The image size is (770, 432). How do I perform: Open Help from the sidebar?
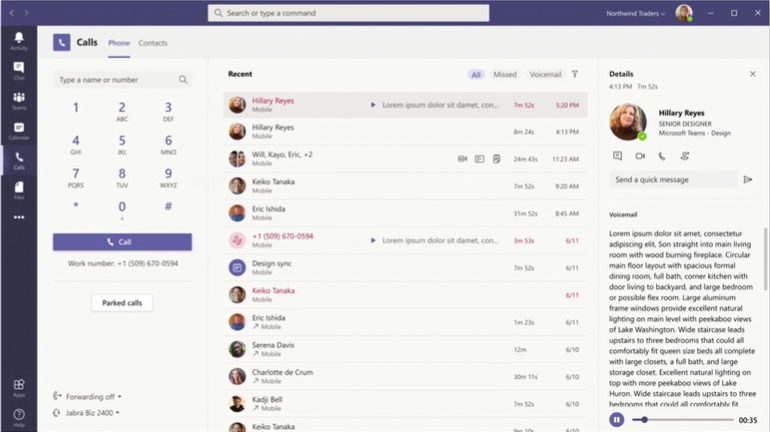(19, 418)
